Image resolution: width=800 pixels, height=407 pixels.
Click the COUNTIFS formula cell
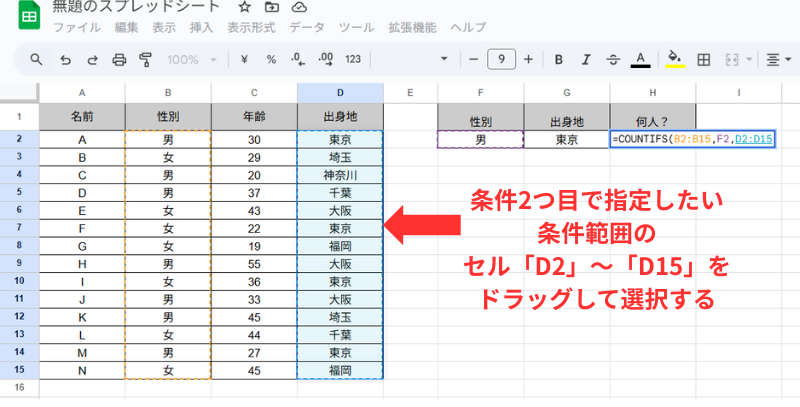pos(692,139)
